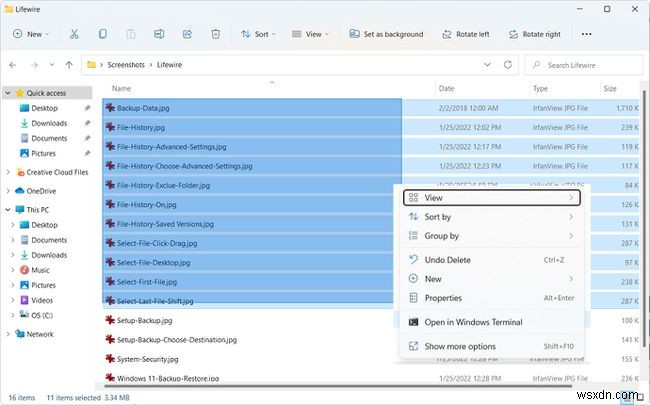Open New submenu in context menu
Viewport: 650px width, 405px height.
(492, 279)
